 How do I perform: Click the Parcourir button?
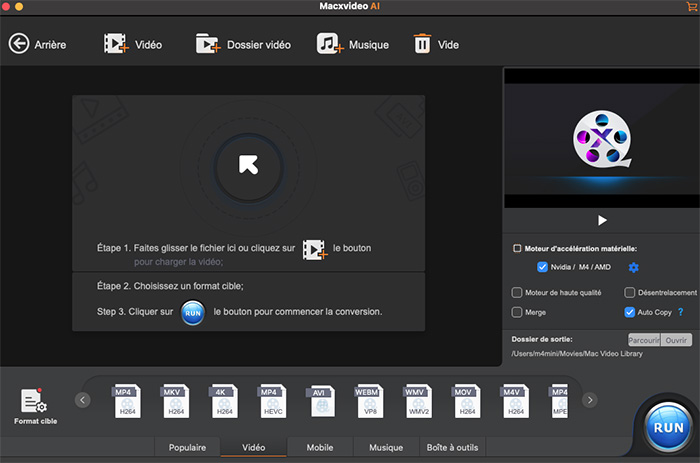coord(644,340)
